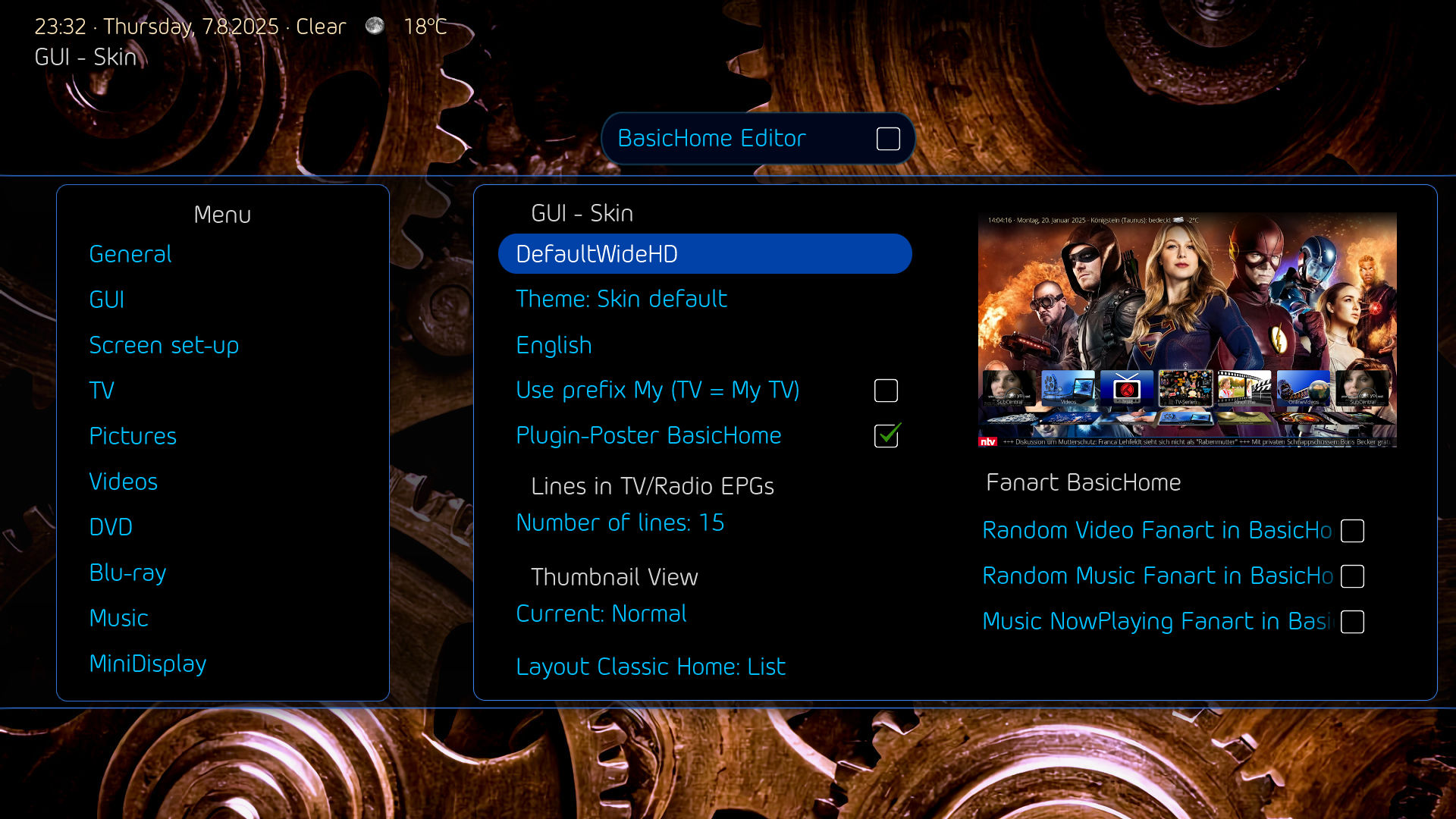Screen dimensions: 1456x819
Task: Select the Pictures menu entry
Action: 132,437
